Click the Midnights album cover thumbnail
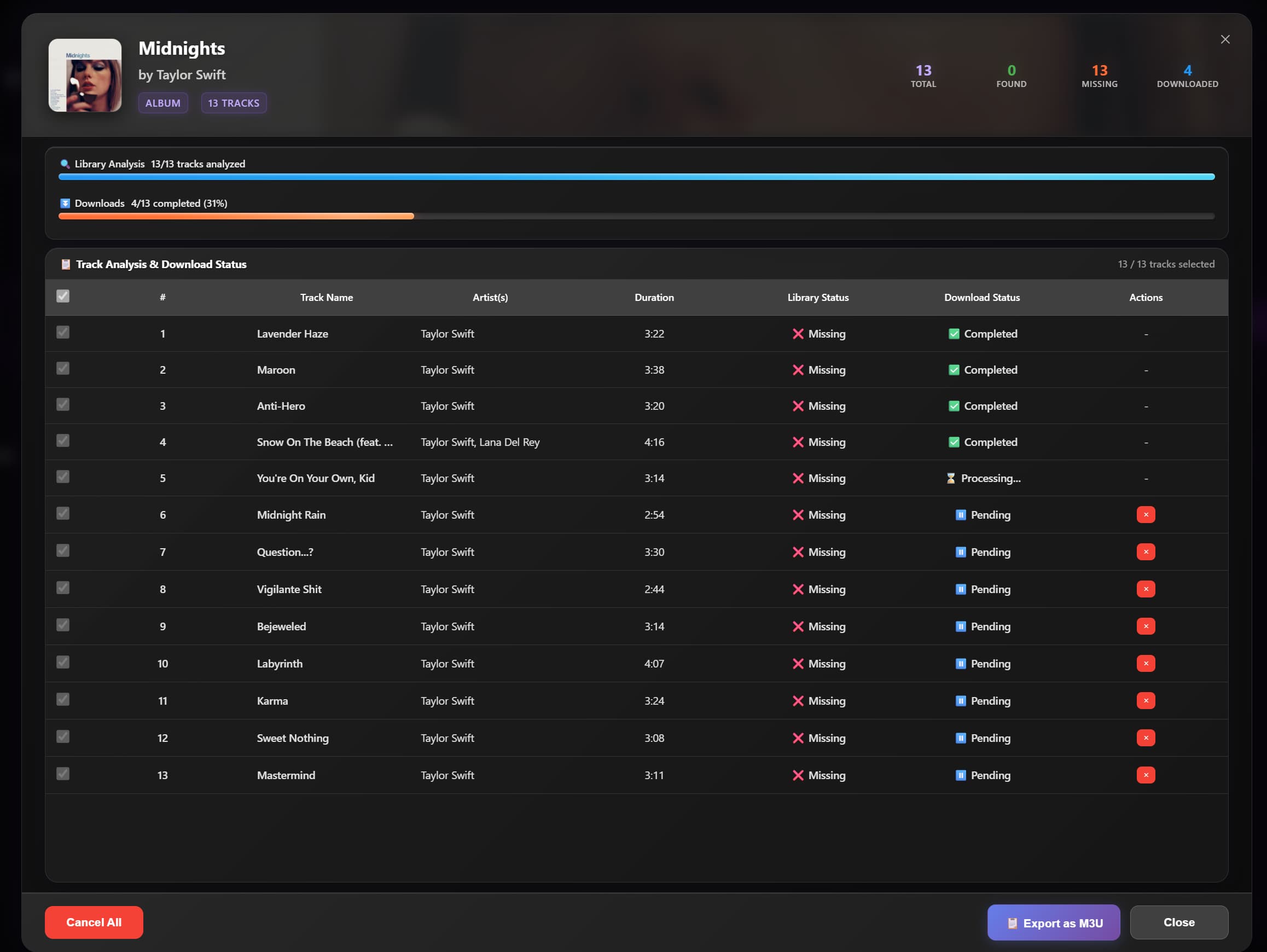Screen dimensions: 1267x952 point(85,75)
